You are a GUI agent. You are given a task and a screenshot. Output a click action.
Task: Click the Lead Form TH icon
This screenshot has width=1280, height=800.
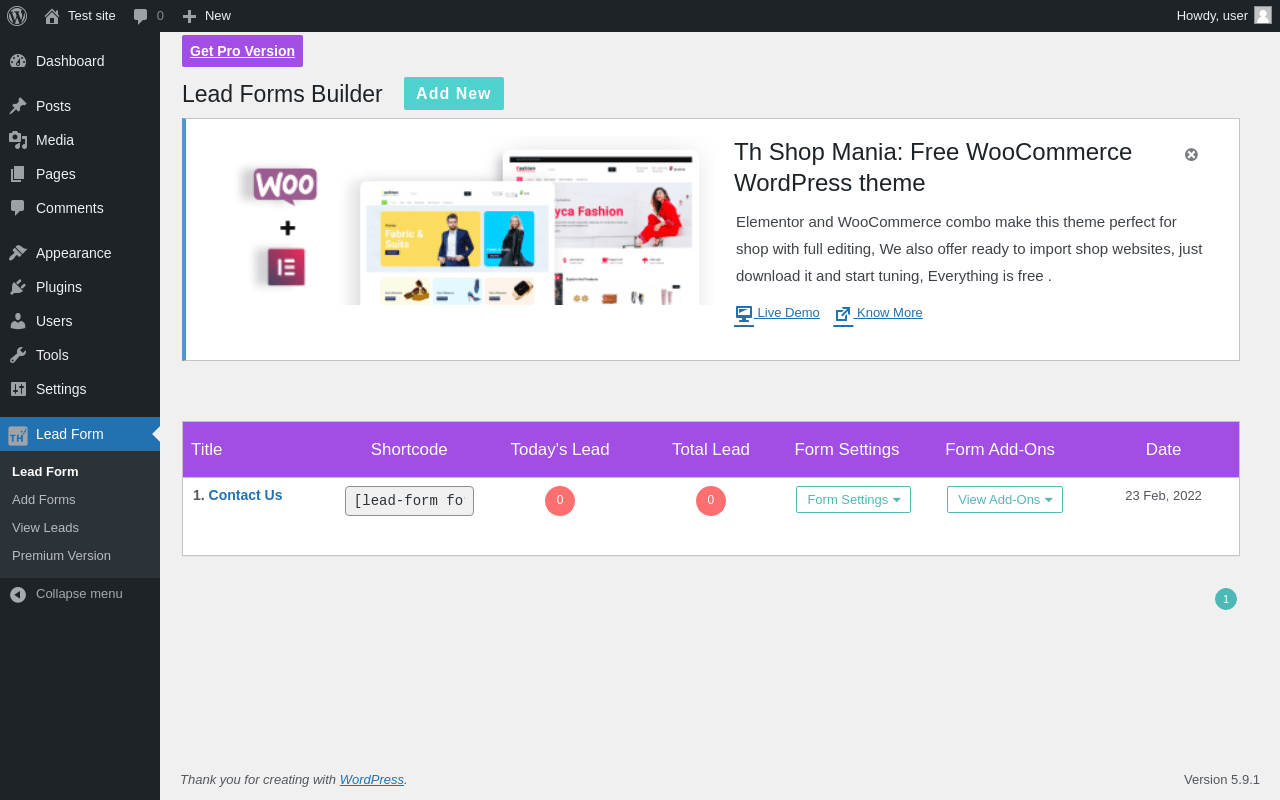pyautogui.click(x=18, y=435)
